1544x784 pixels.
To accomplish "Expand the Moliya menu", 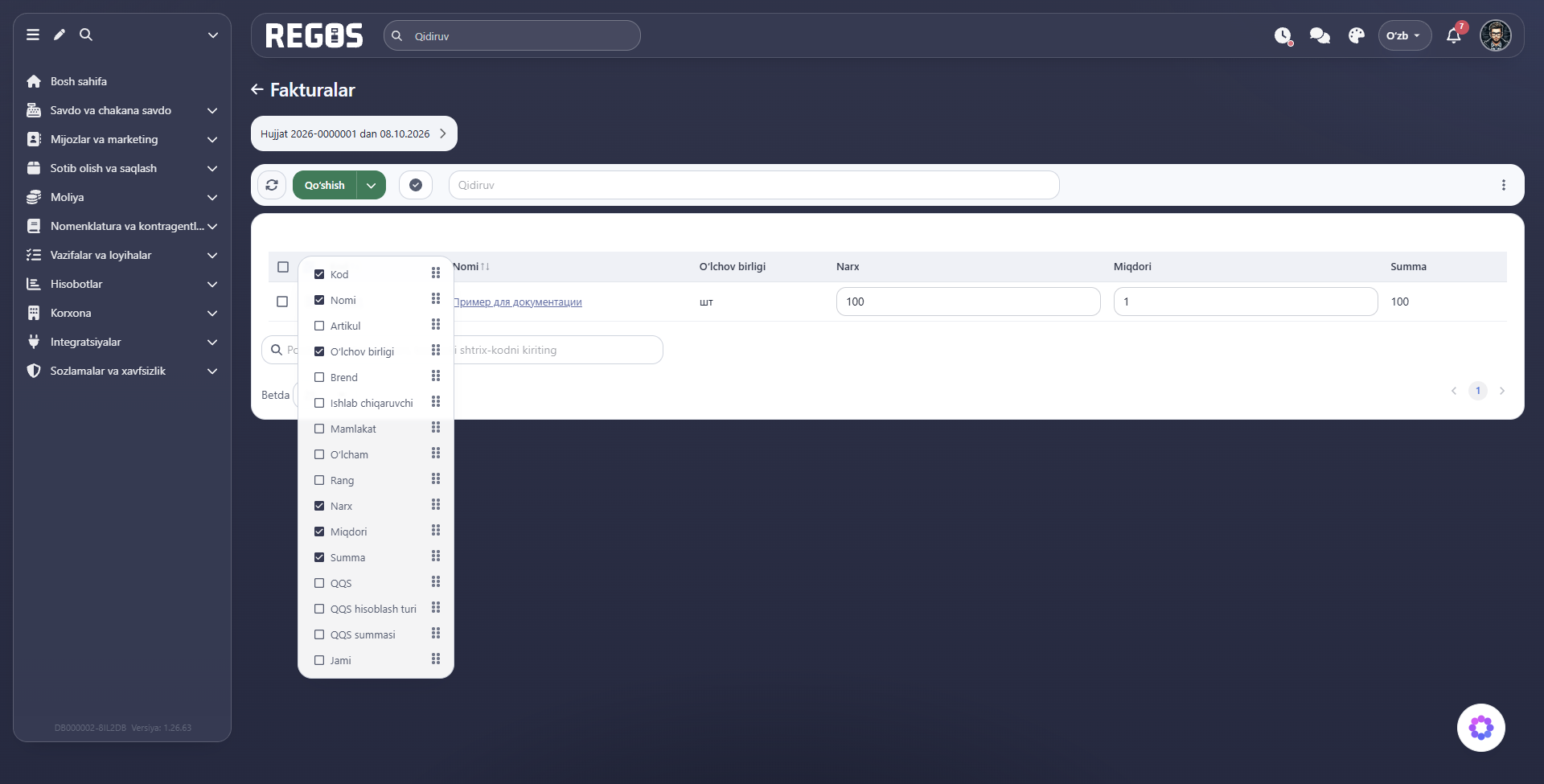I will [122, 197].
